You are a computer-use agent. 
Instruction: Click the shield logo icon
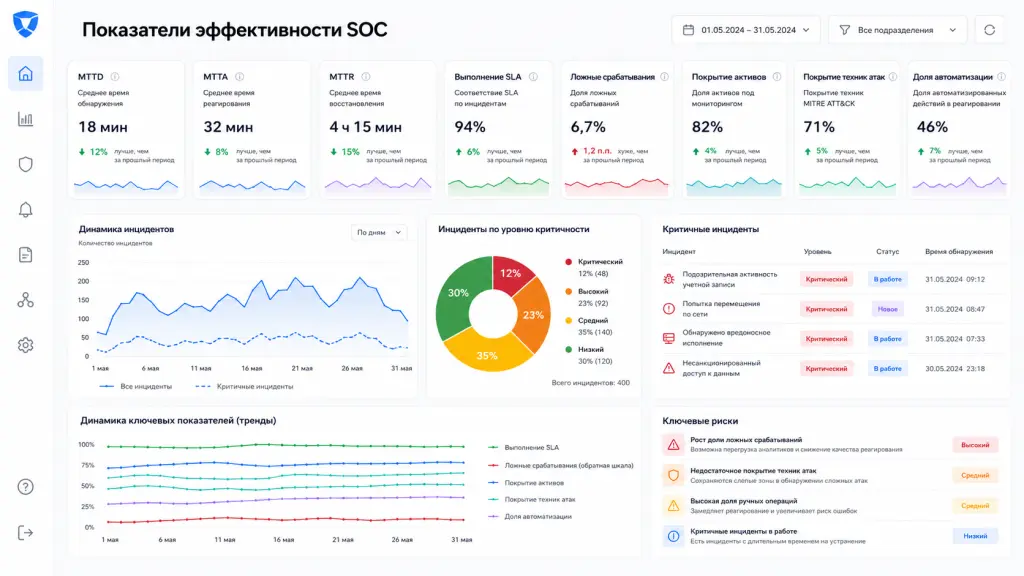[25, 24]
